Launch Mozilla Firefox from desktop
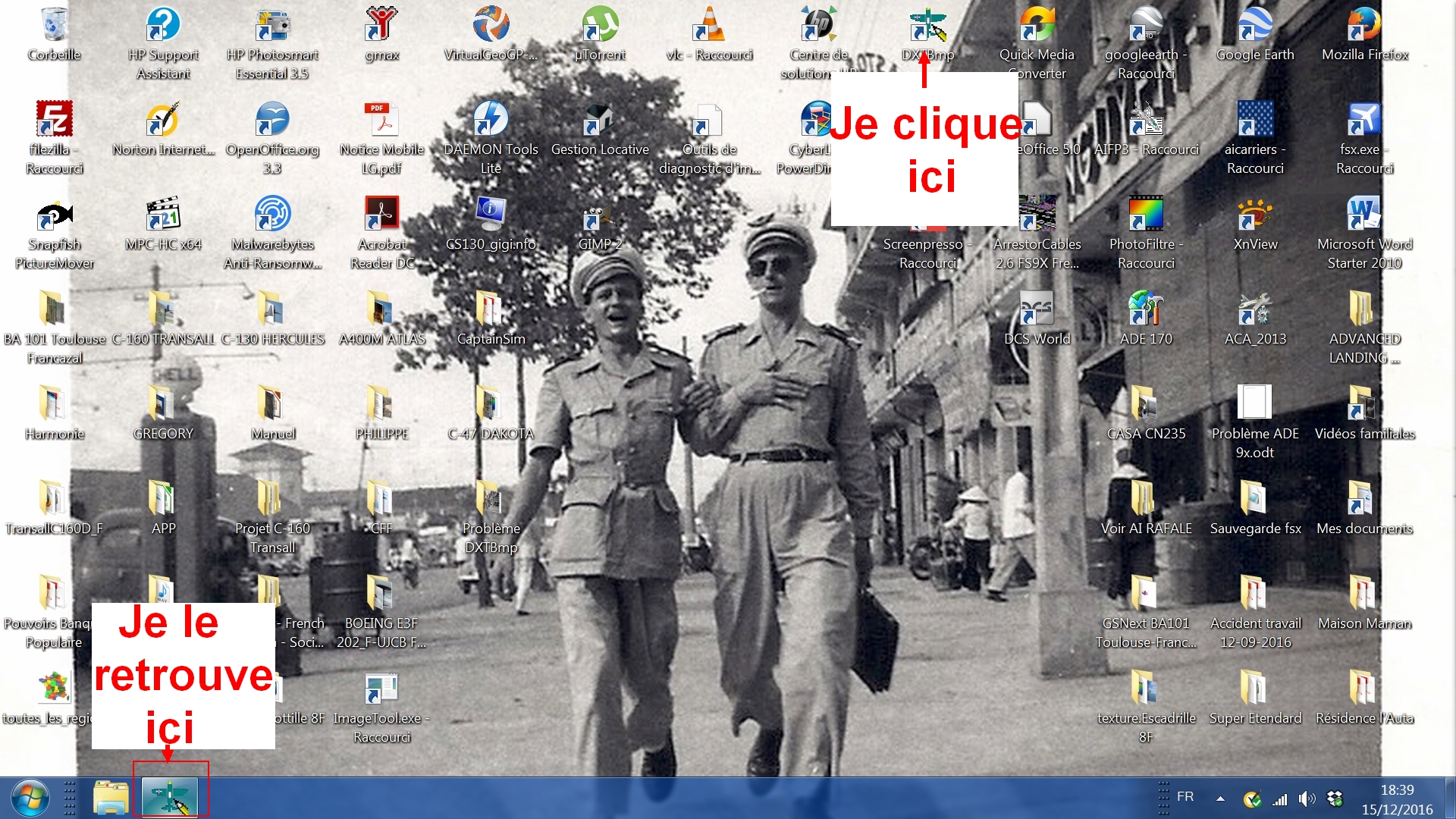 coord(1364,25)
